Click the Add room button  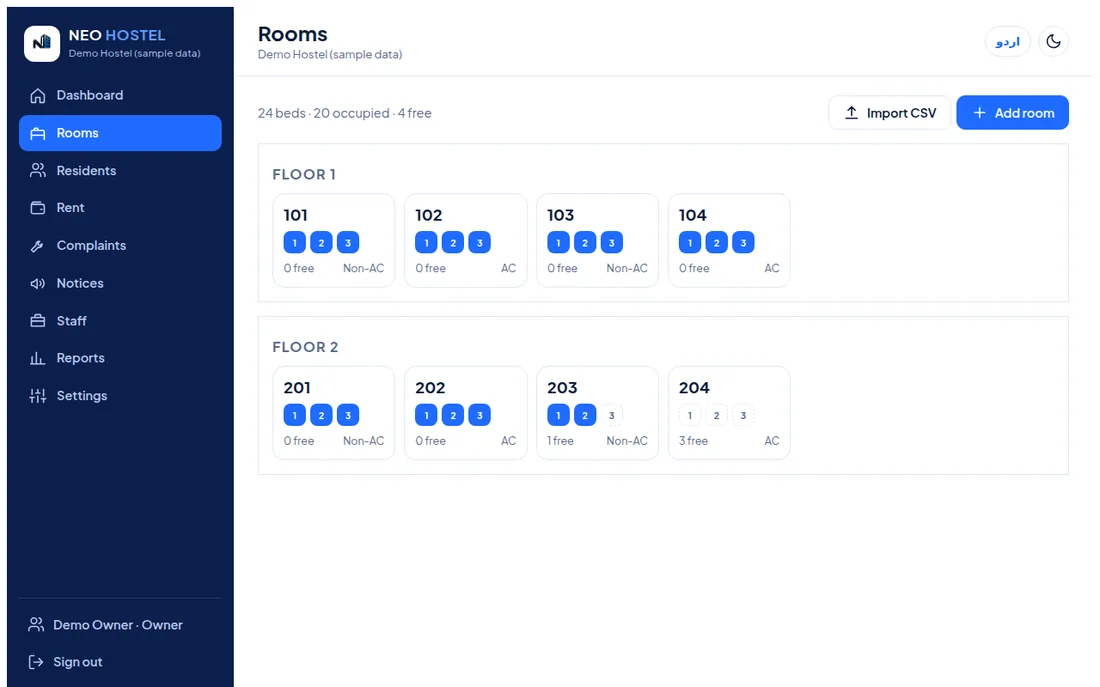pos(1012,113)
